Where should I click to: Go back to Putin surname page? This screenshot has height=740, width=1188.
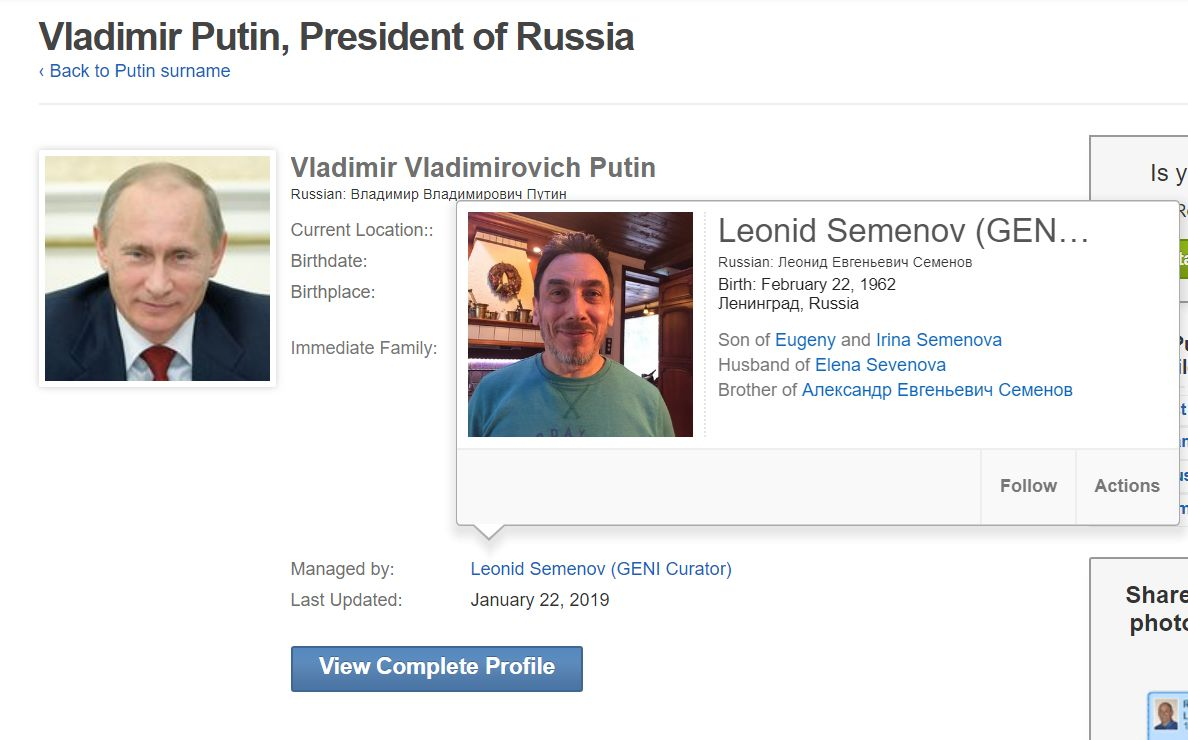tap(134, 71)
